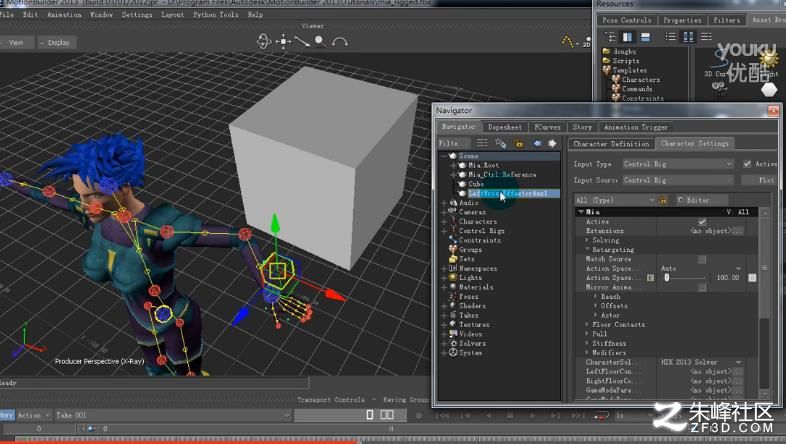The image size is (786, 444).
Task: Open the Input Source Control Rig dropdown
Action: (678, 180)
